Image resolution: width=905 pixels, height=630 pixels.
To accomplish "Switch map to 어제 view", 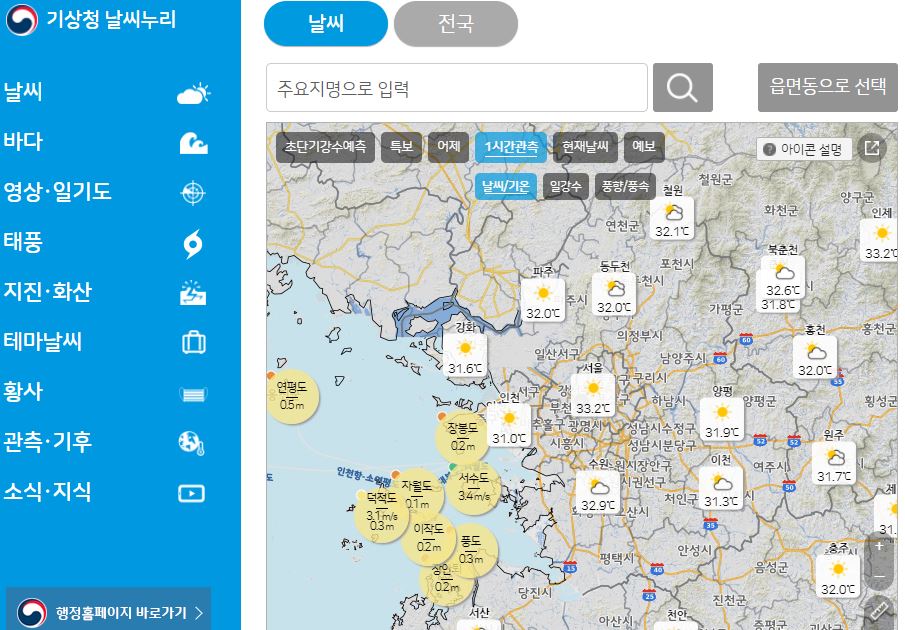I will point(448,147).
